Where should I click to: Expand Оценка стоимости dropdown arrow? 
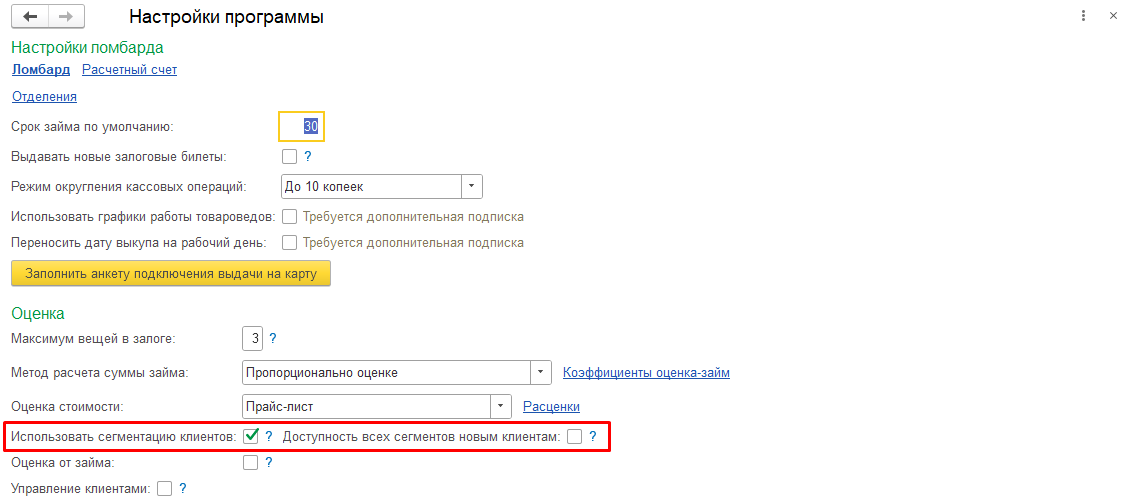click(x=501, y=406)
